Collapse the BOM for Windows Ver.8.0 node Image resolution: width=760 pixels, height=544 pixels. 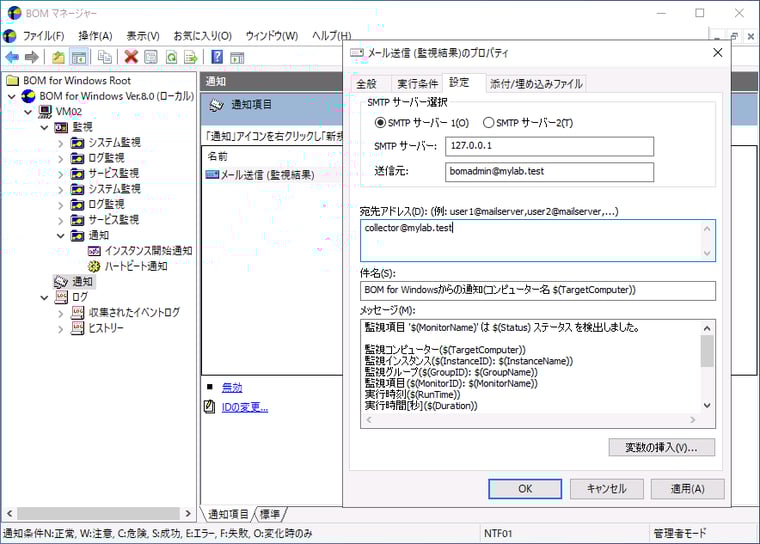tap(12, 97)
